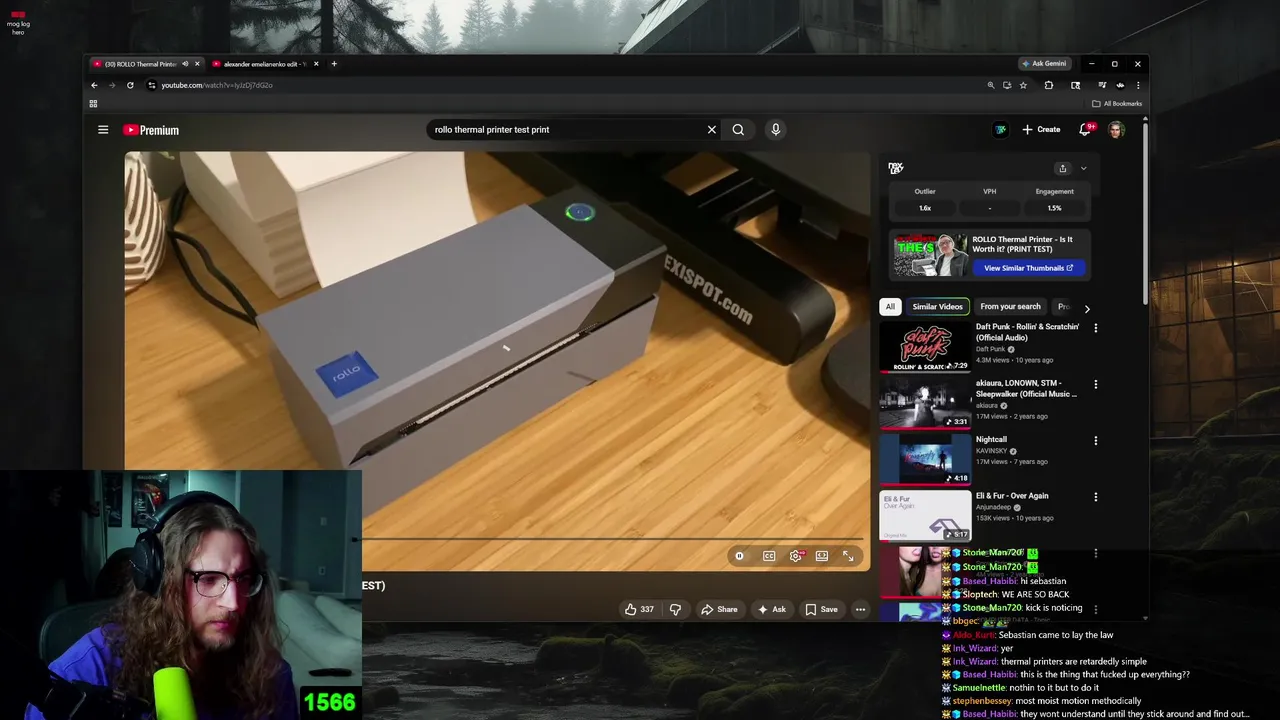Select the From your search chip
Screen dimensions: 1280x720
tap(1010, 307)
